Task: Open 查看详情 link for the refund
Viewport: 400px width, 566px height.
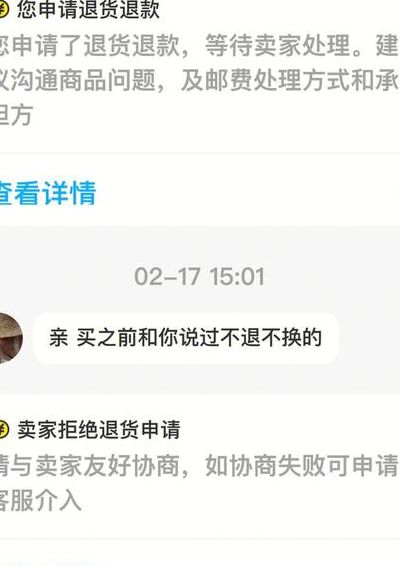Action: tap(48, 193)
